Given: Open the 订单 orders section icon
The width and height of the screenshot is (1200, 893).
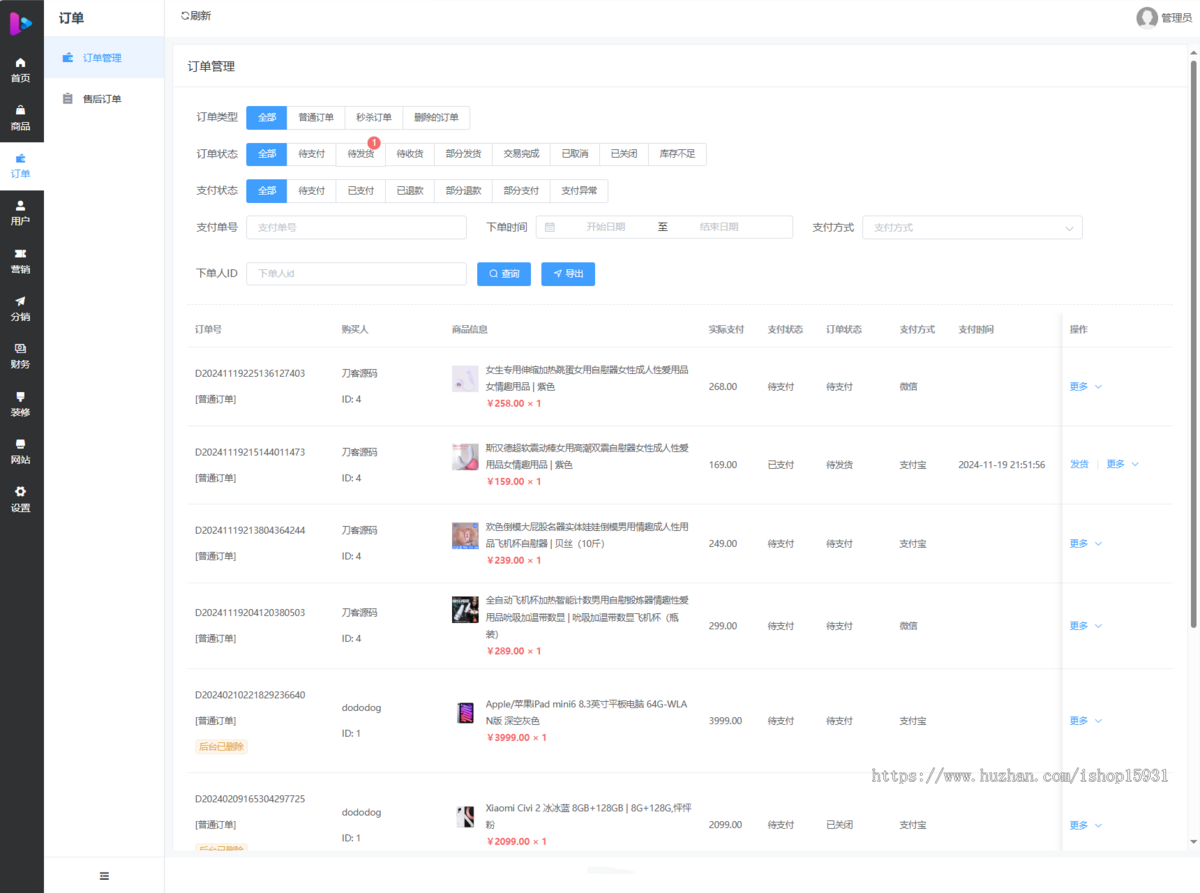Looking at the screenshot, I should point(21,158).
